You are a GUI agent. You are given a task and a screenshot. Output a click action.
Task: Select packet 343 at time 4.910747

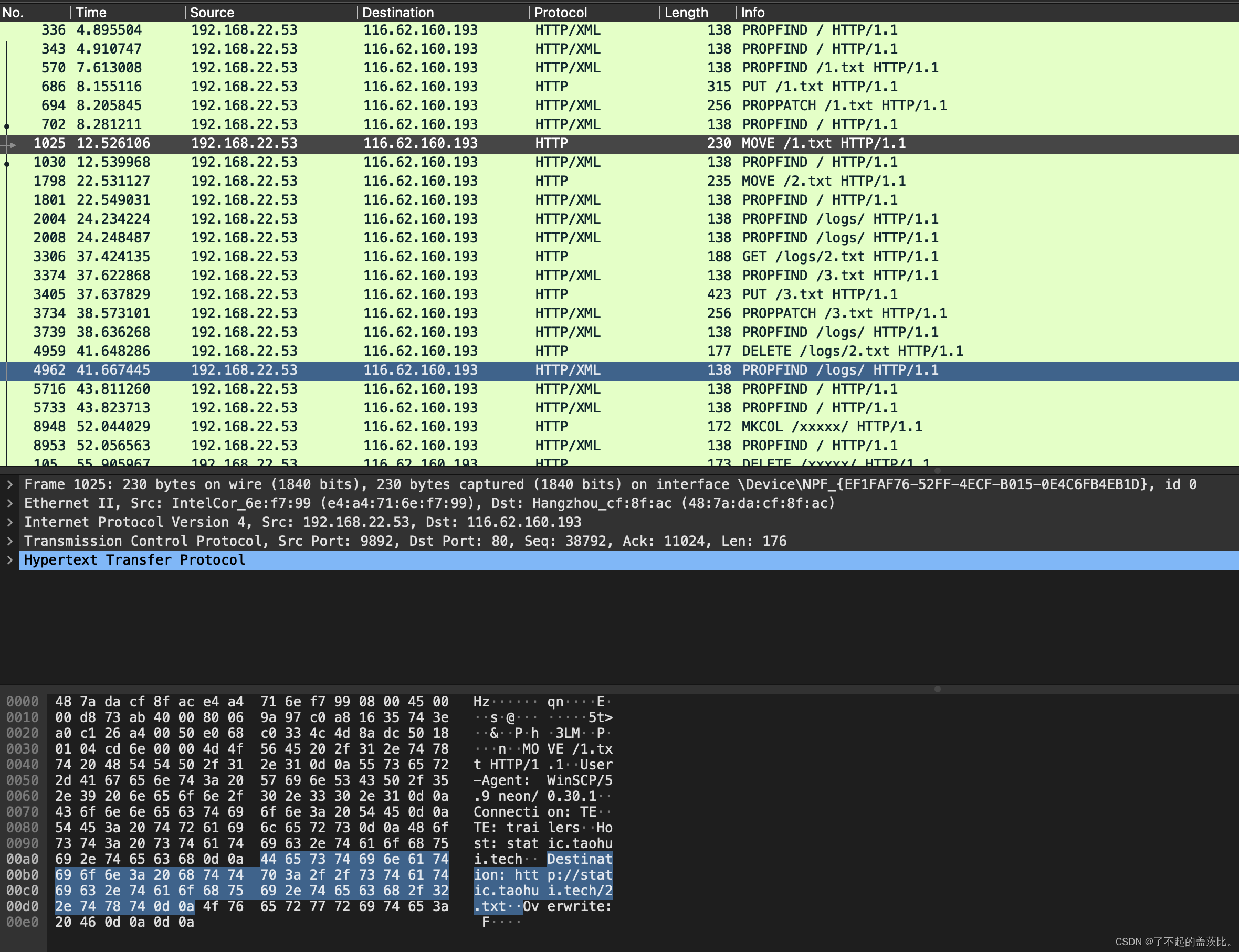[619, 49]
